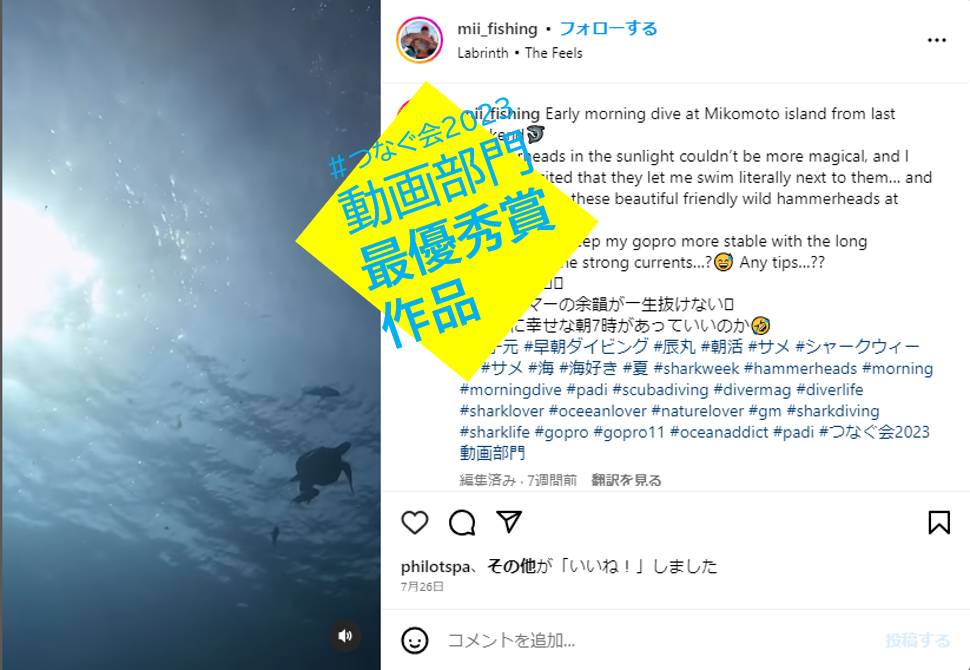Open the emoji picker smiley icon
This screenshot has height=670, width=970.
click(x=414, y=640)
